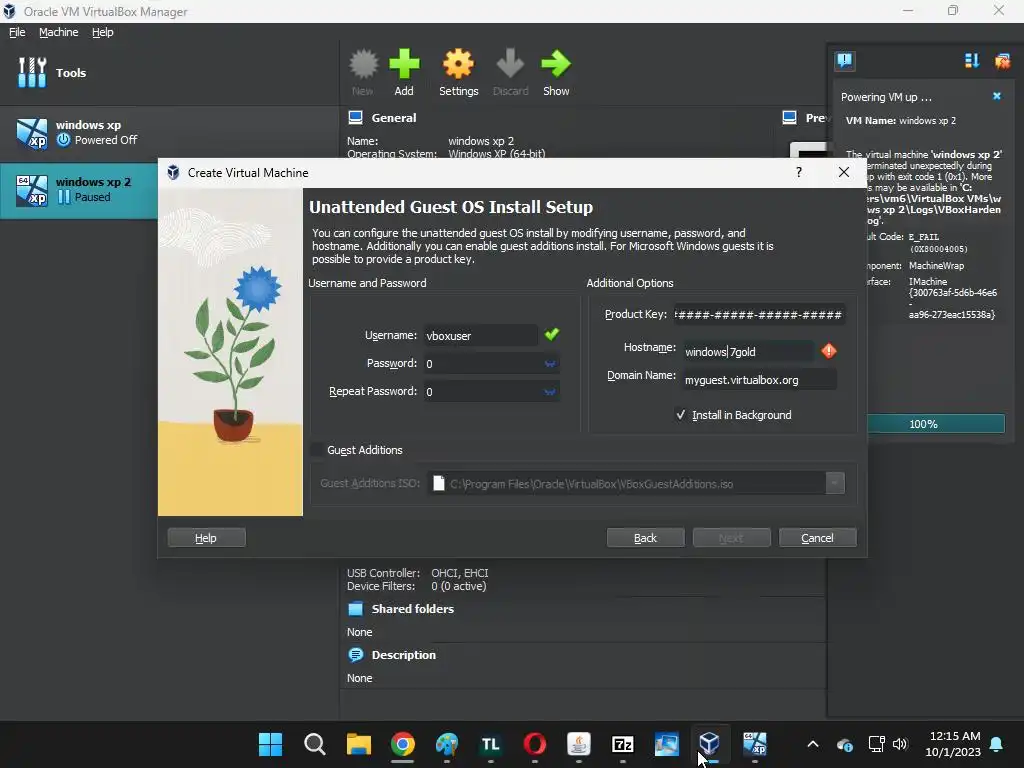1024x768 pixels.
Task: Open the Guest Additions ISO dropdown arrow
Action: (835, 483)
